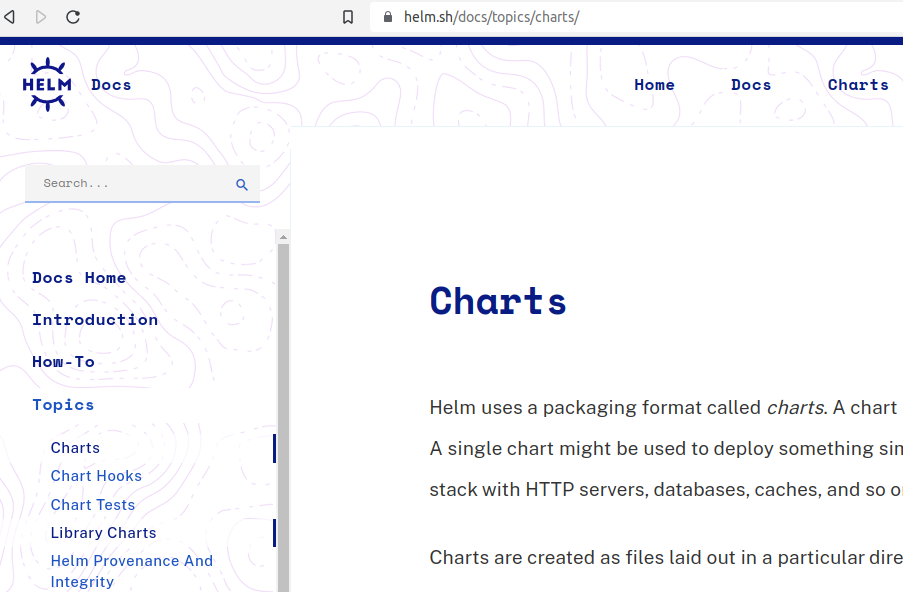Screen dimensions: 903x592
Task: Click the browser reload icon
Action: pos(71,16)
